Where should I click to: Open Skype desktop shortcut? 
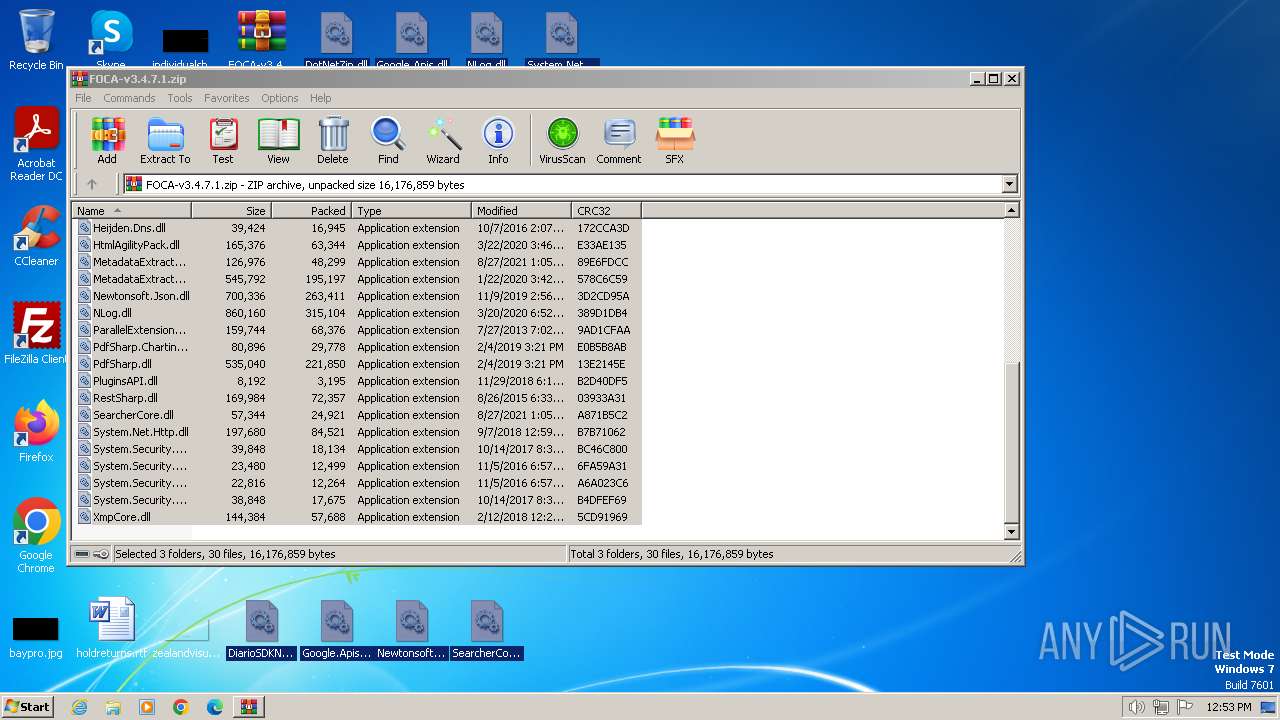click(x=111, y=40)
